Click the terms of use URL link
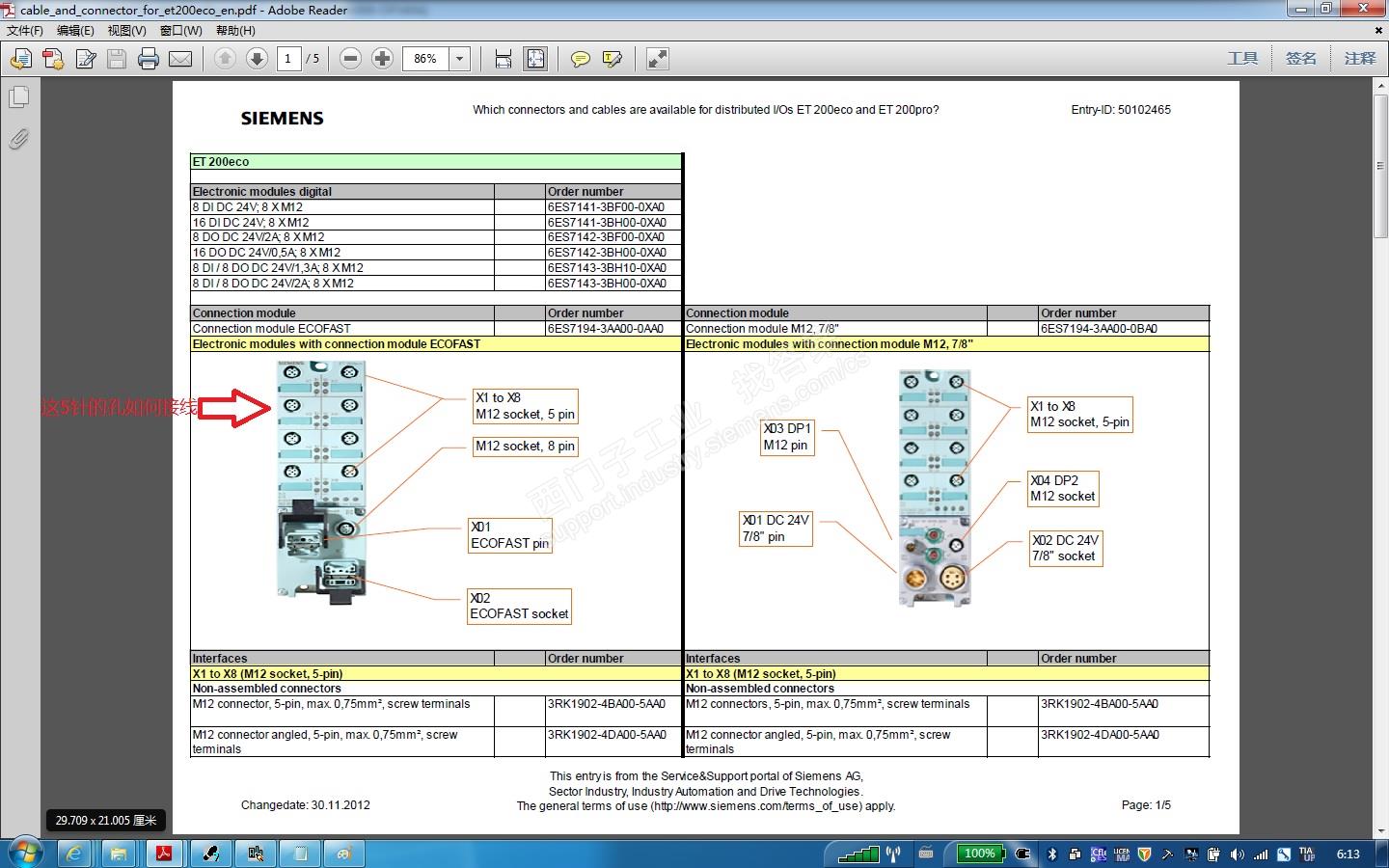1389x868 pixels. tap(755, 806)
